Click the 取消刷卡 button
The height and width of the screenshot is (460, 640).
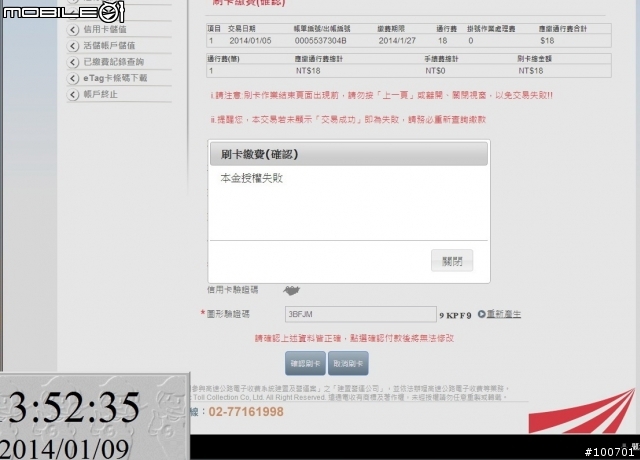(x=348, y=363)
